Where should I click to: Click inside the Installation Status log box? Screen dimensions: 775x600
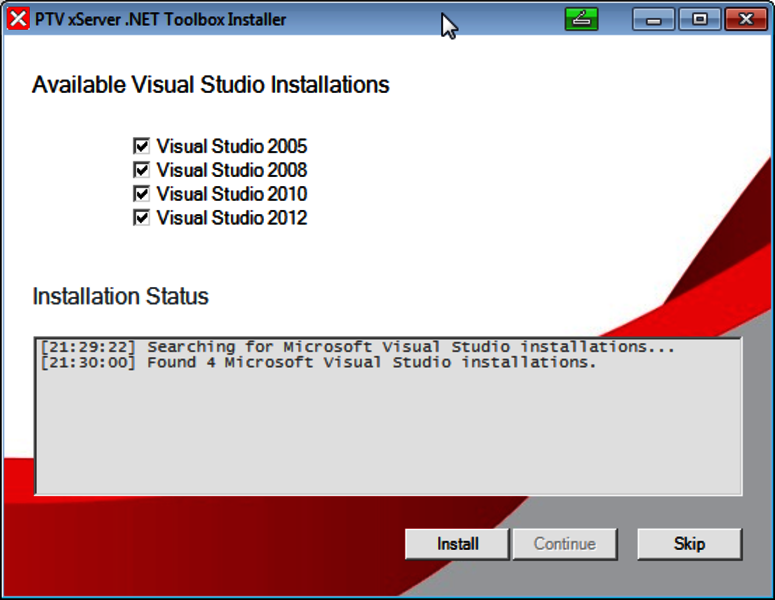388,416
